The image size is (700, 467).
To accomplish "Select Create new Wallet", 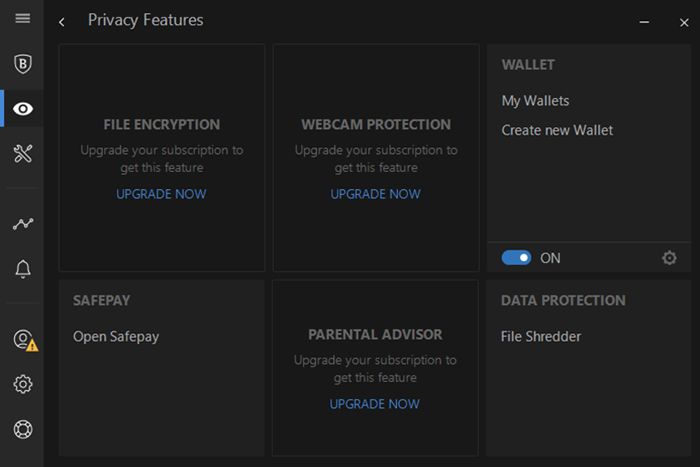I will 557,130.
